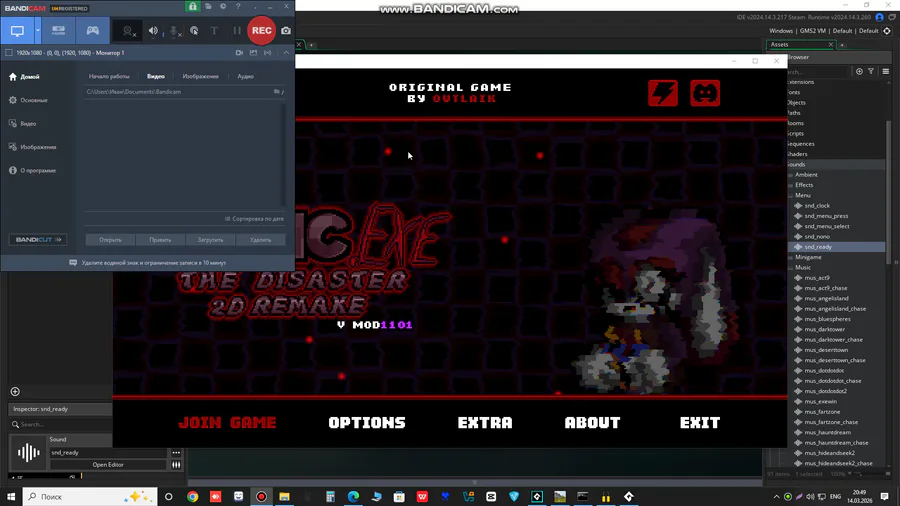
Task: Select mus_act9 in the asset browser
Action: point(817,278)
